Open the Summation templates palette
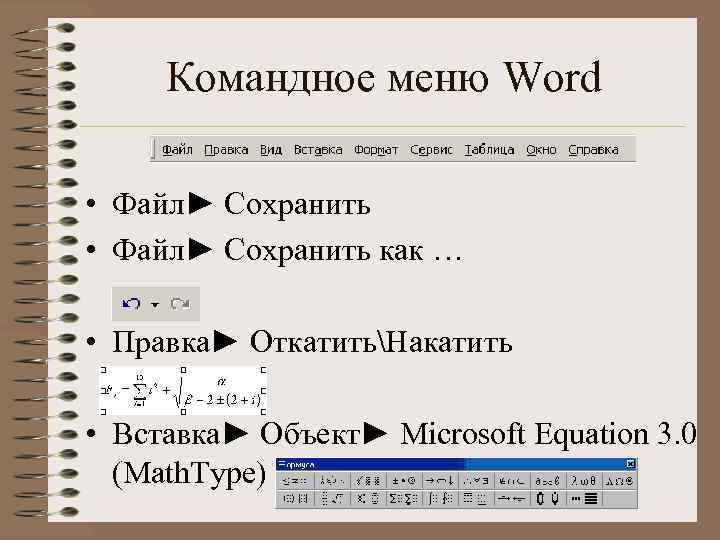This screenshot has width=720, height=540. [x=404, y=498]
